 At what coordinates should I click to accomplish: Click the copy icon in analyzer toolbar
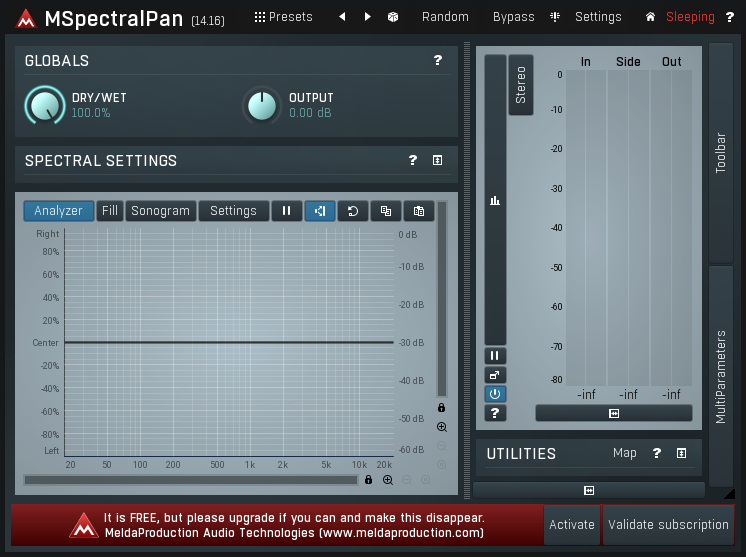point(385,211)
